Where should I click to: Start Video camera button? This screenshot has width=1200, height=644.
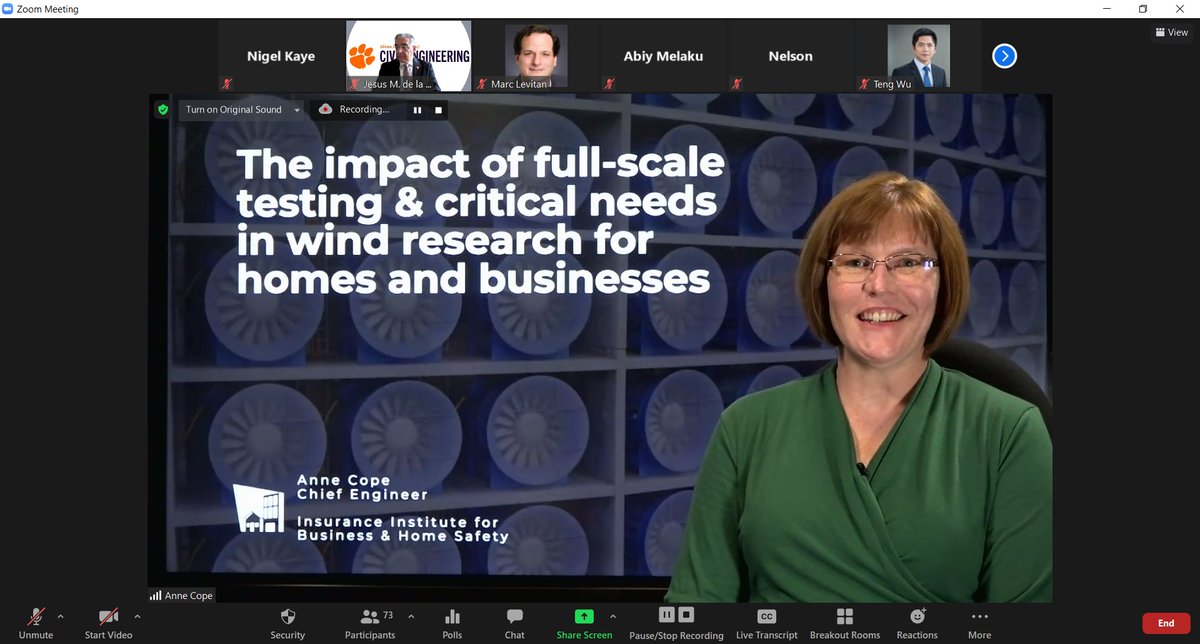point(108,623)
